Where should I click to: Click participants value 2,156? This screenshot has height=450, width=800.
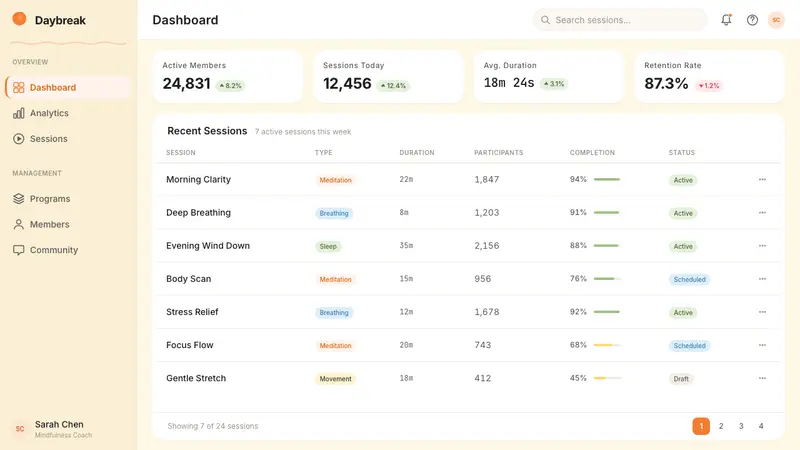point(487,246)
